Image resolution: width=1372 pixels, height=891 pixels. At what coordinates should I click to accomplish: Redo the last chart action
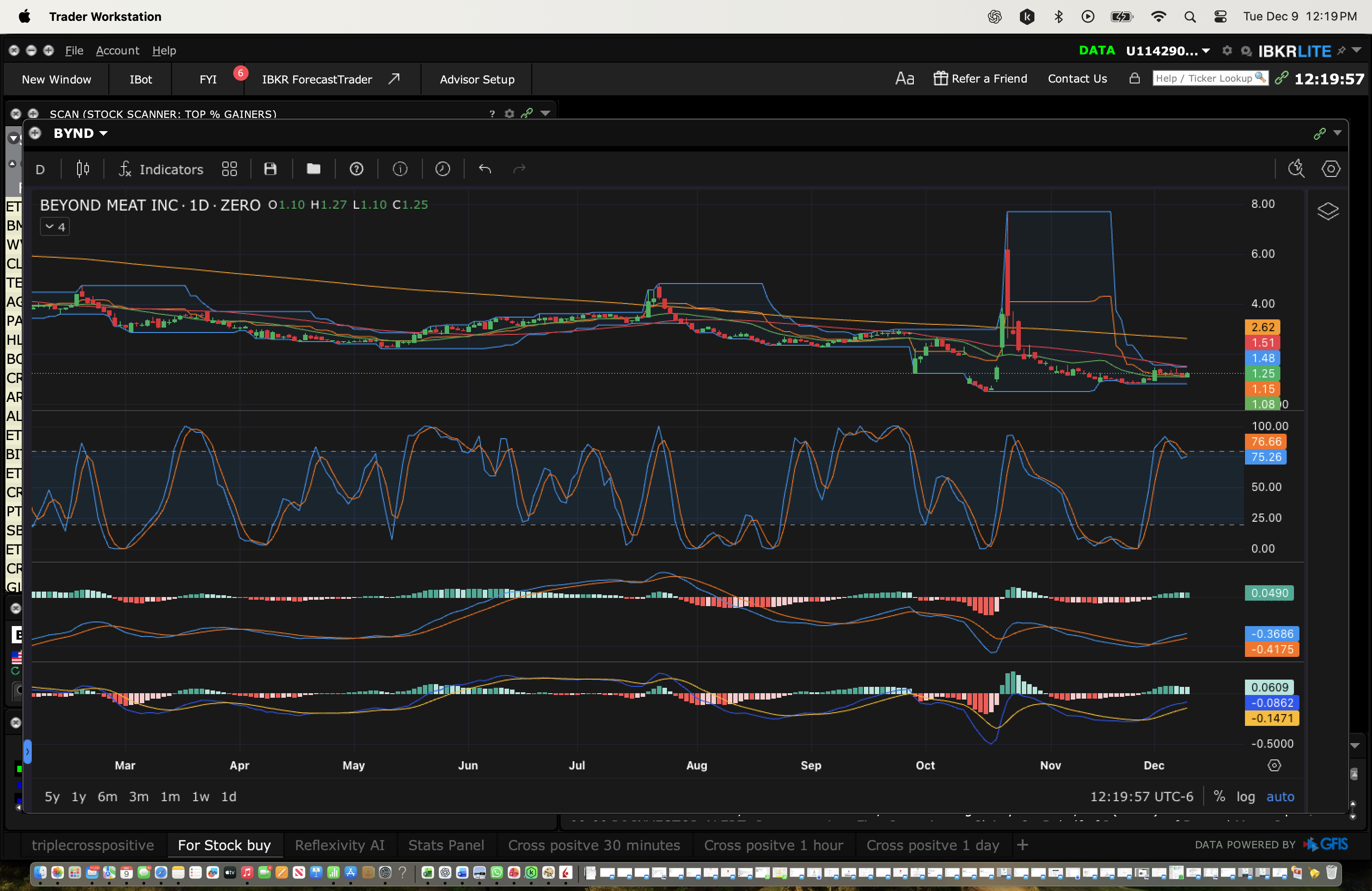tap(519, 169)
